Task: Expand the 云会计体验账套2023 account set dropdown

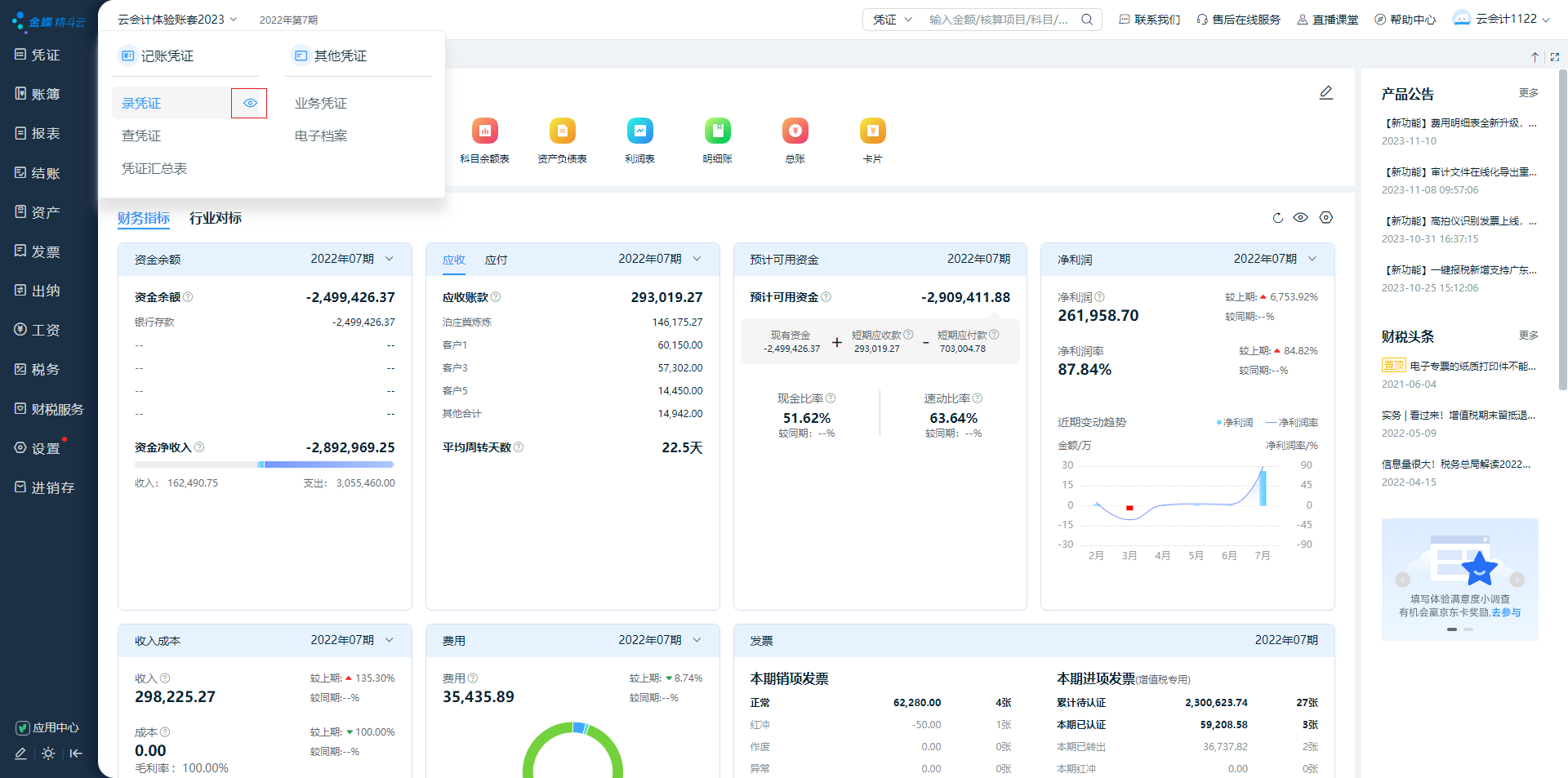Action: [x=176, y=20]
